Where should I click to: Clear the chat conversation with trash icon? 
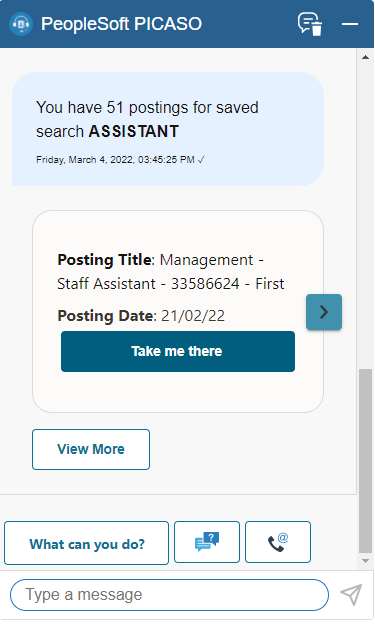(310, 24)
